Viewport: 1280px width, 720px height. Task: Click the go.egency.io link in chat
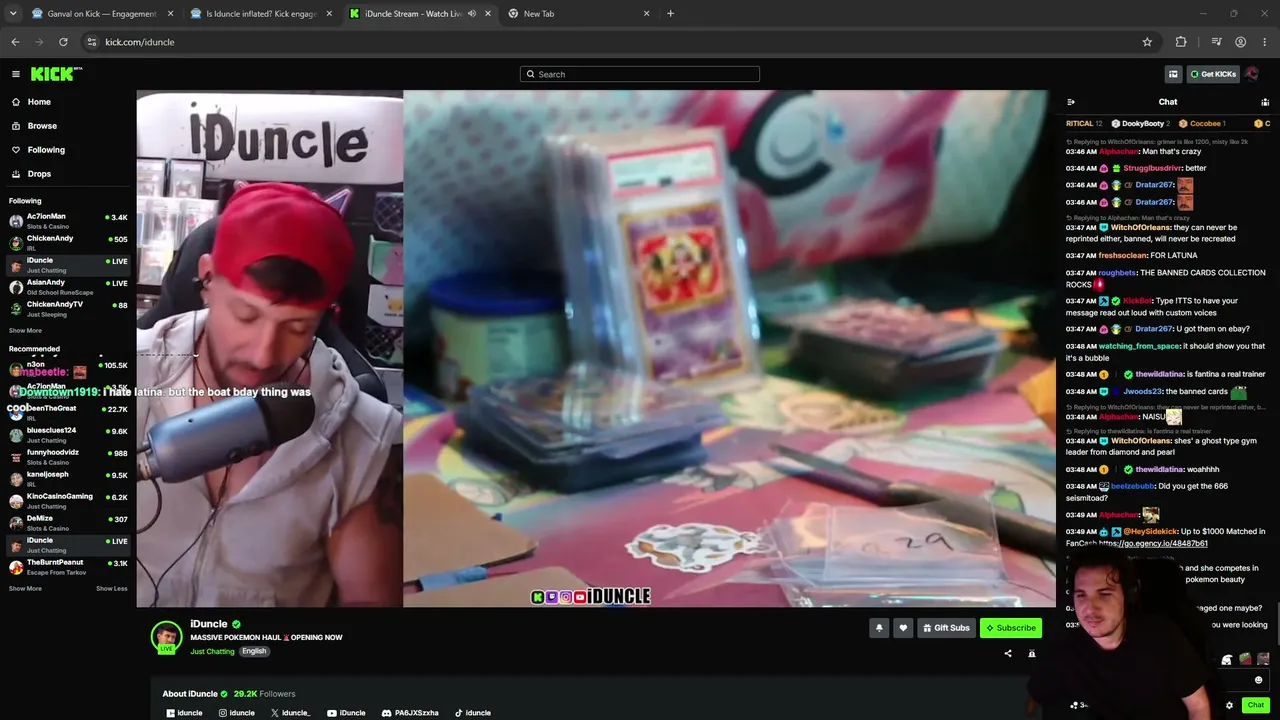(1153, 544)
